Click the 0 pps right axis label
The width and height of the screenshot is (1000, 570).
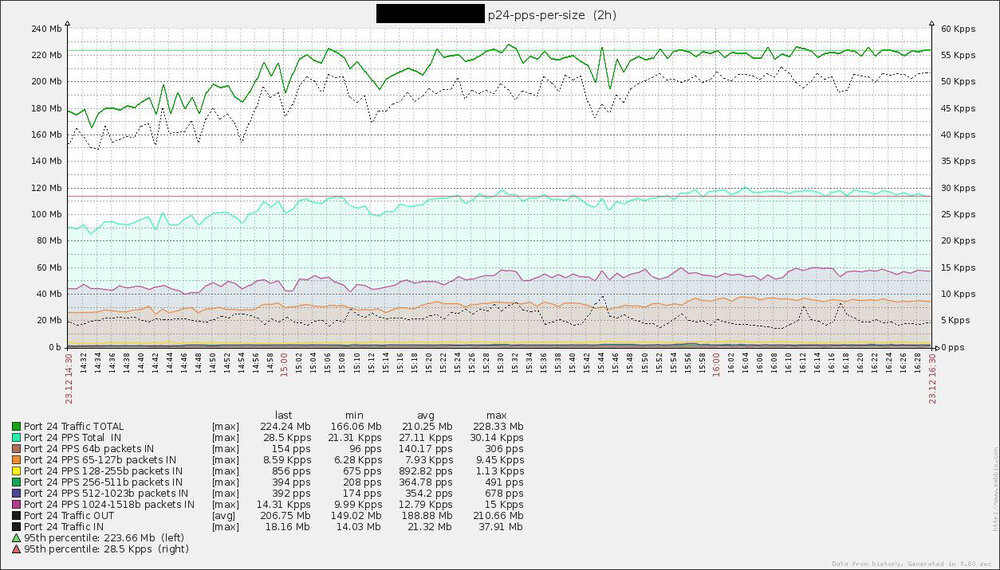coord(953,347)
